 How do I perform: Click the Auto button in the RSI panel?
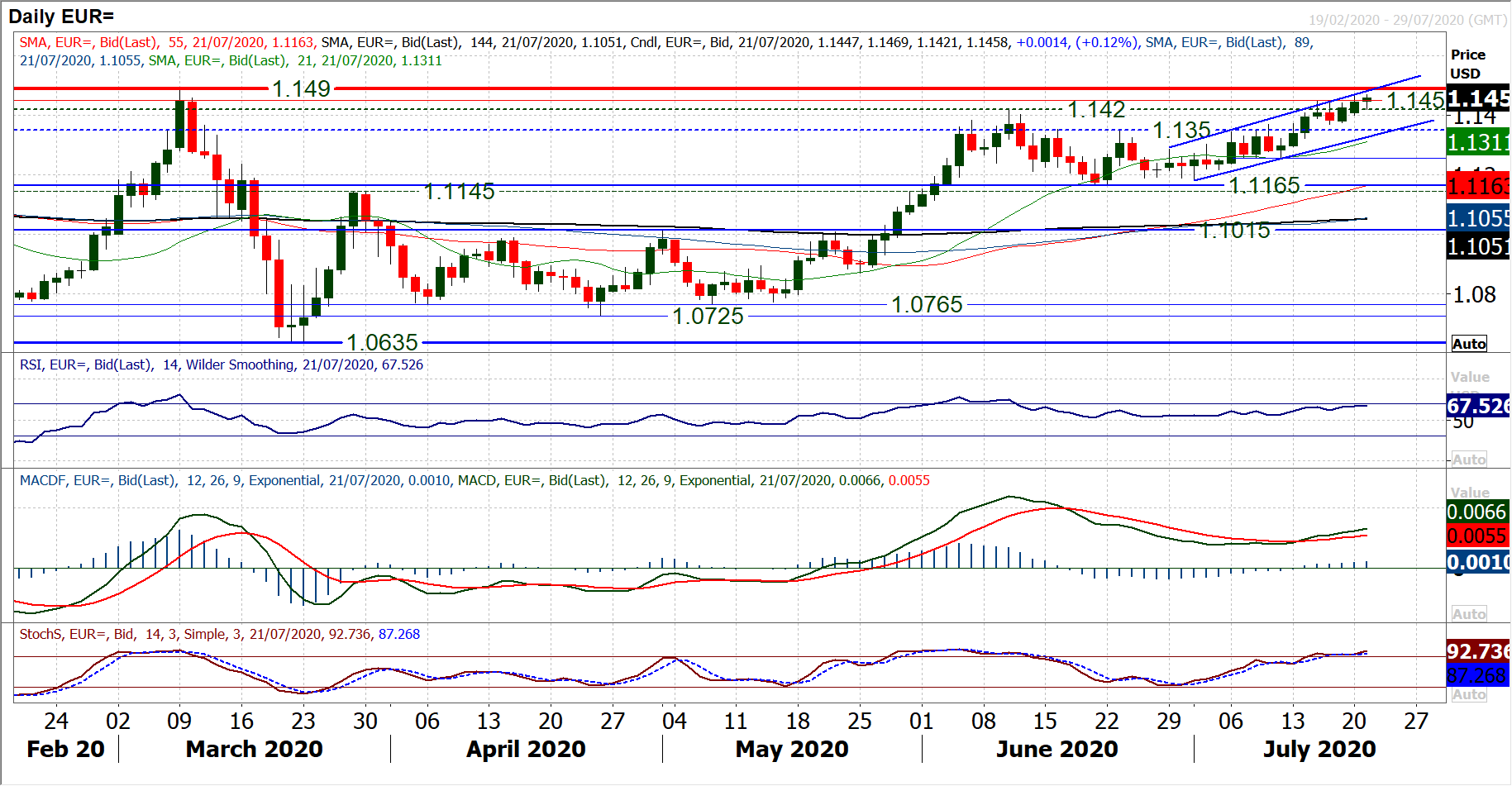tap(1468, 460)
